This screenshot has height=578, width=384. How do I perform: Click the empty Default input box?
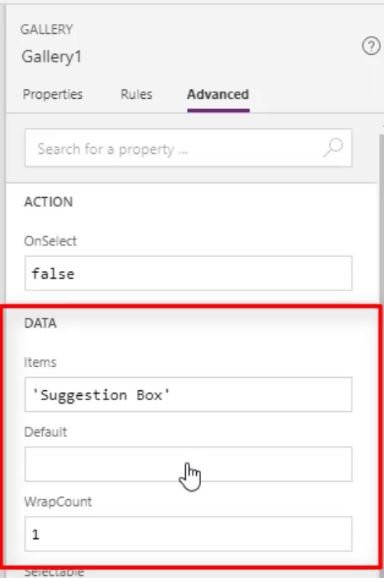[x=188, y=464]
